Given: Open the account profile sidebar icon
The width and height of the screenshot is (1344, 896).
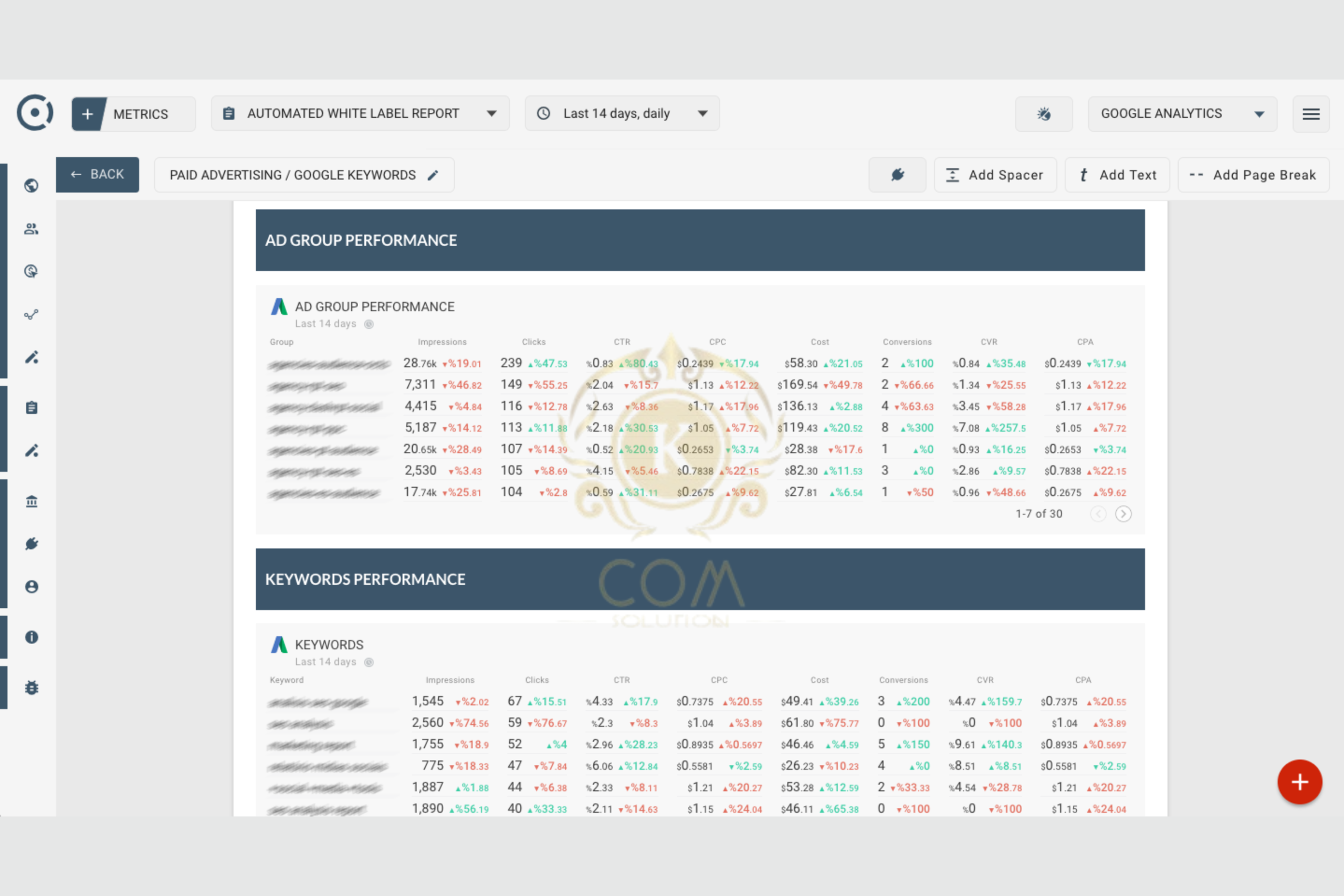Looking at the screenshot, I should click(31, 587).
